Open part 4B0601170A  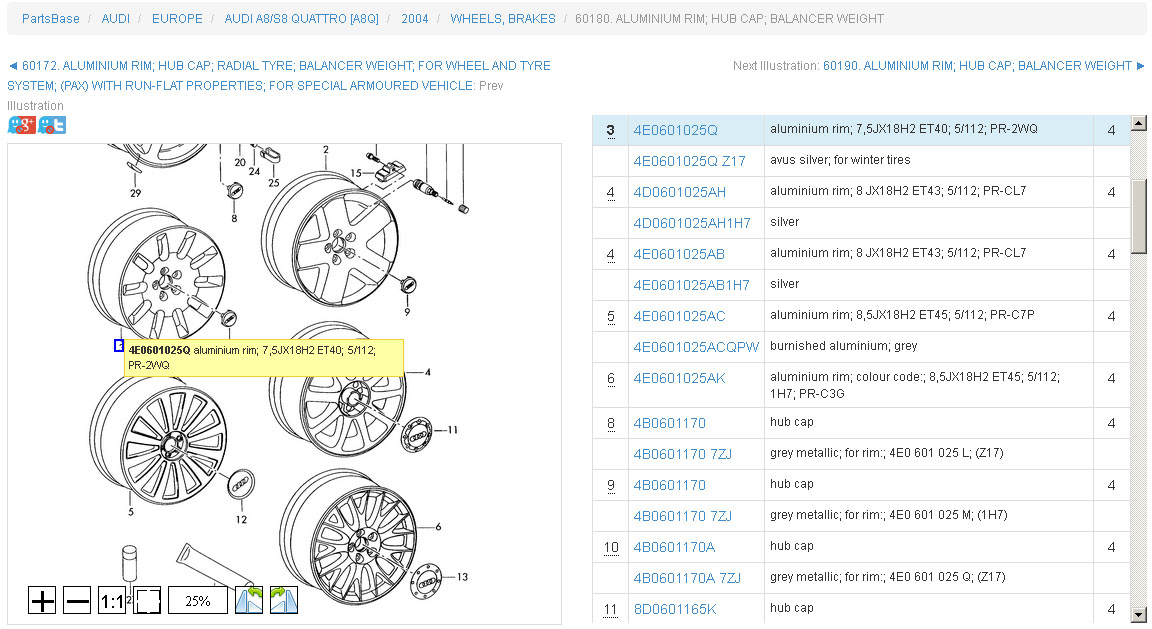coord(674,547)
